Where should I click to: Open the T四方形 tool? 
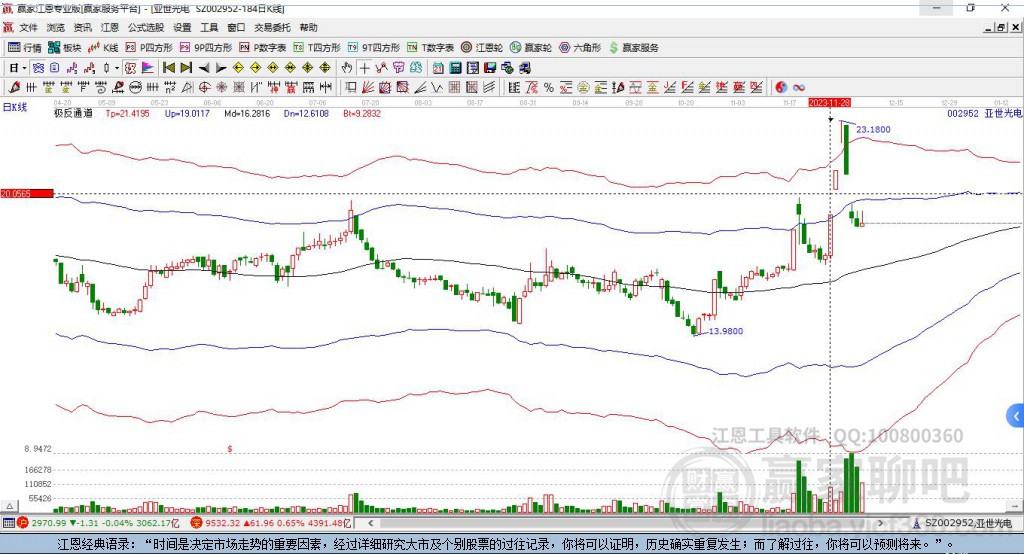pos(317,48)
